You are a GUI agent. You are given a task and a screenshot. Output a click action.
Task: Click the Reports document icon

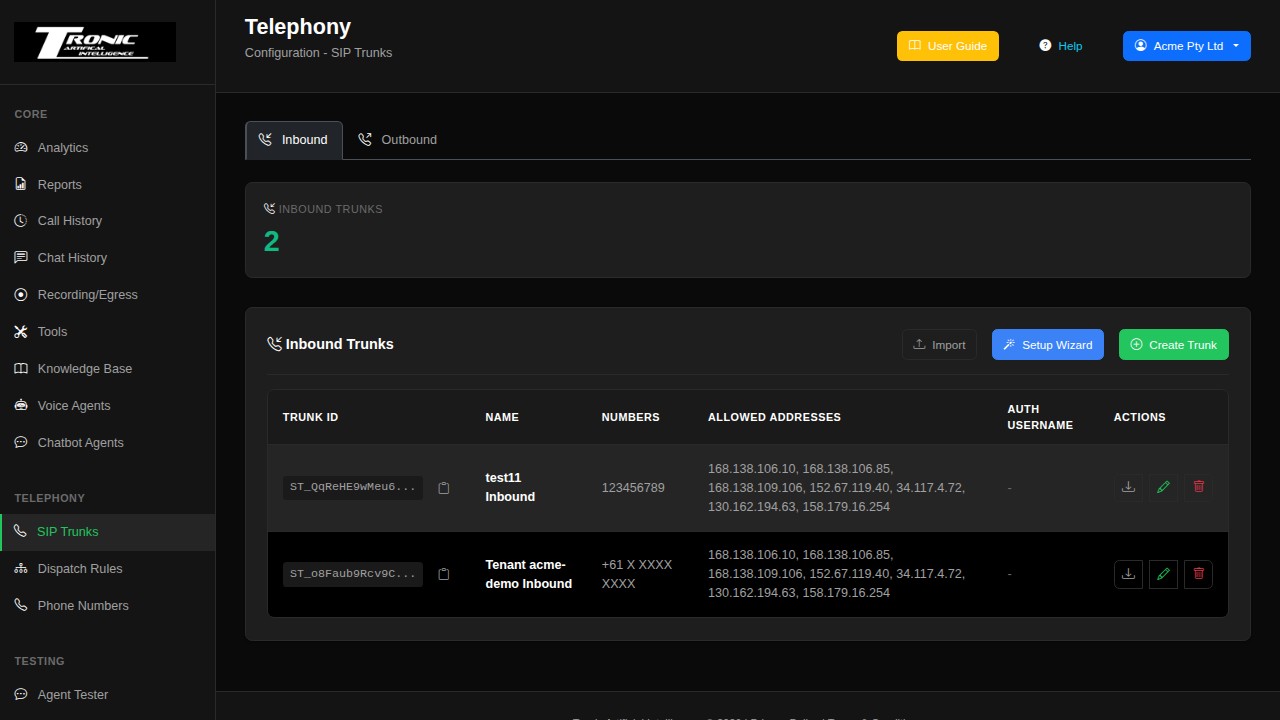point(21,185)
